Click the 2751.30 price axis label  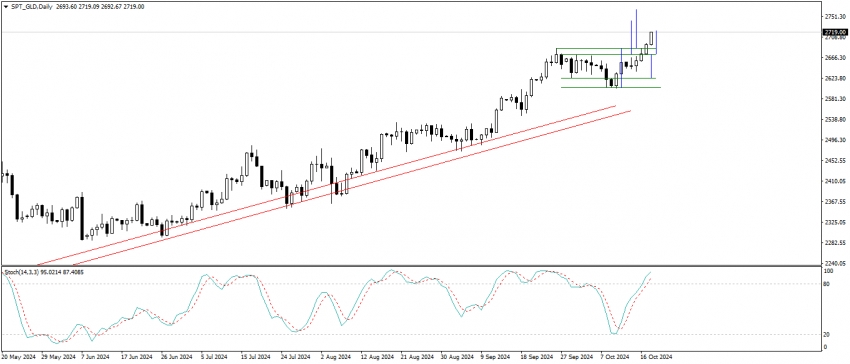pos(836,17)
